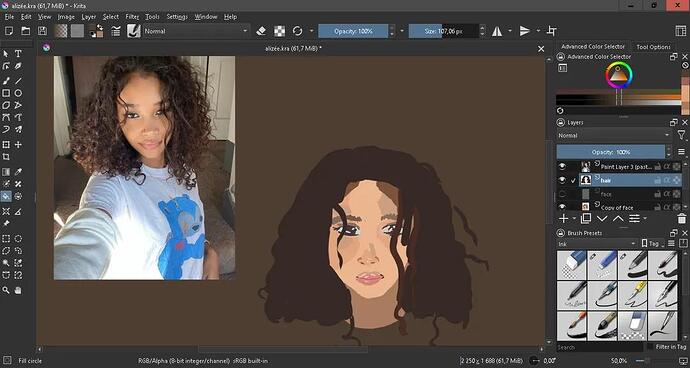The width and height of the screenshot is (690, 368).
Task: Toggle vertical mirror tool
Action: click(525, 31)
